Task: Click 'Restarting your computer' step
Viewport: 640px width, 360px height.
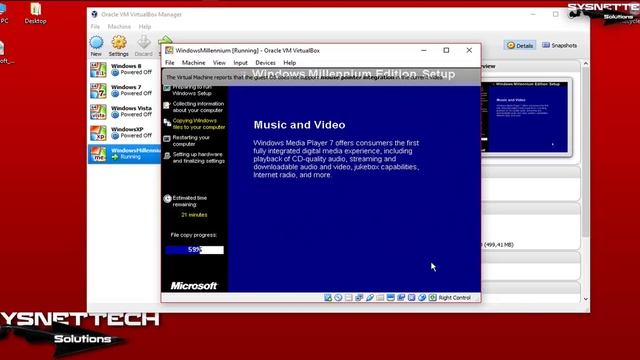Action: [x=191, y=141]
